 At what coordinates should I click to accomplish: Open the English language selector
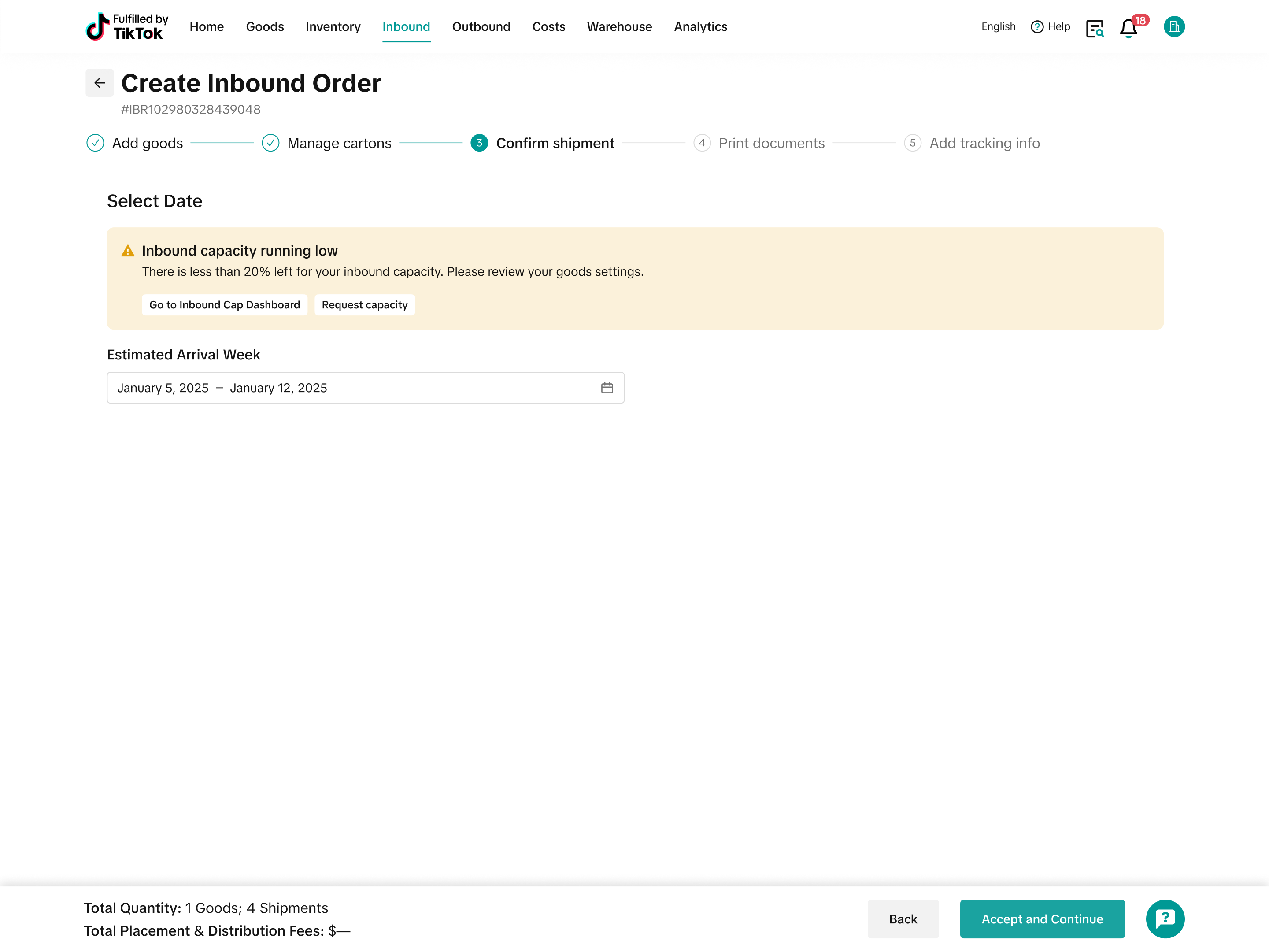pyautogui.click(x=998, y=26)
